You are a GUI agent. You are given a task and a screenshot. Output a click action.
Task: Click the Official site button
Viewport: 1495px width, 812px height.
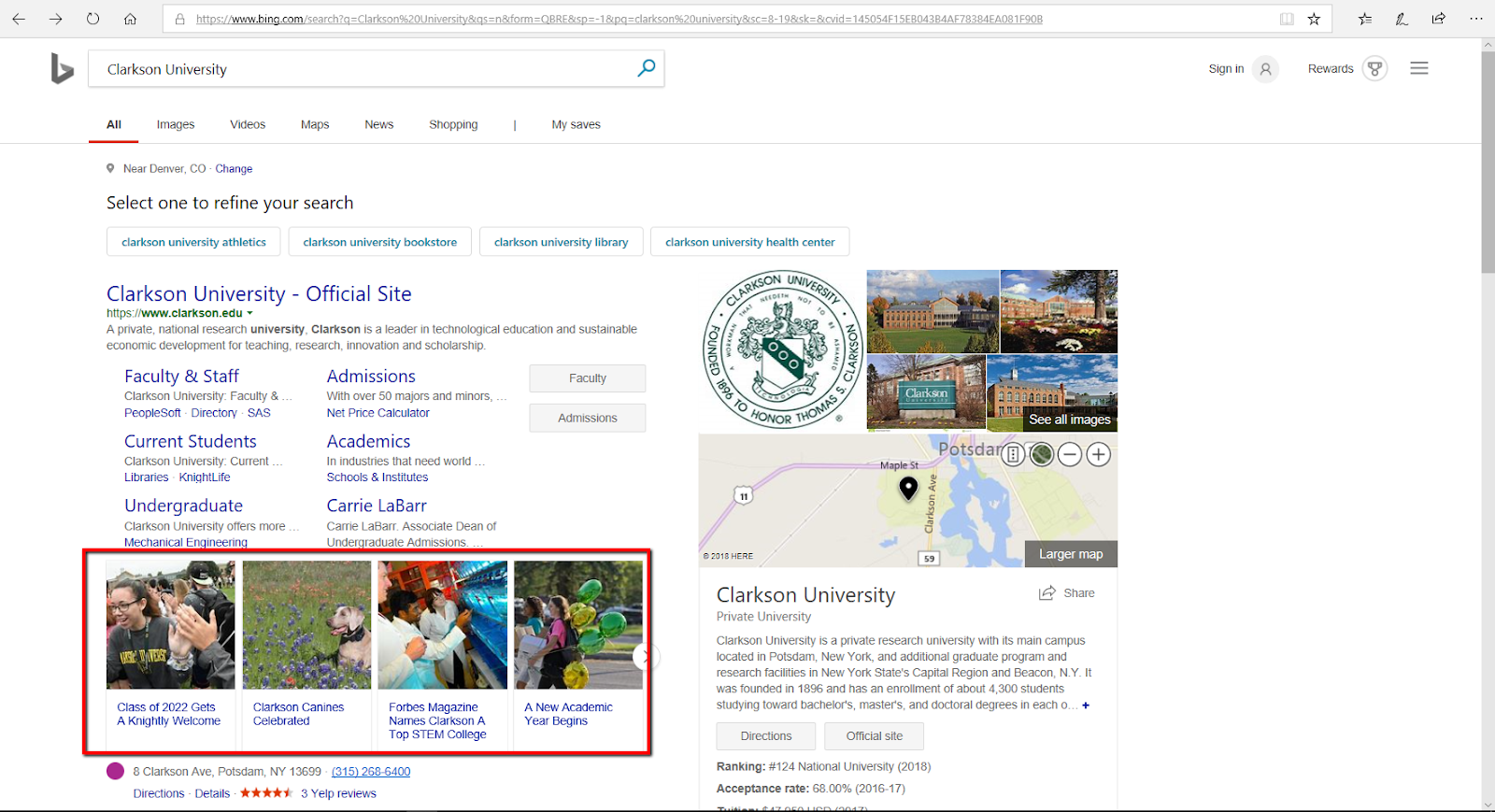click(875, 736)
